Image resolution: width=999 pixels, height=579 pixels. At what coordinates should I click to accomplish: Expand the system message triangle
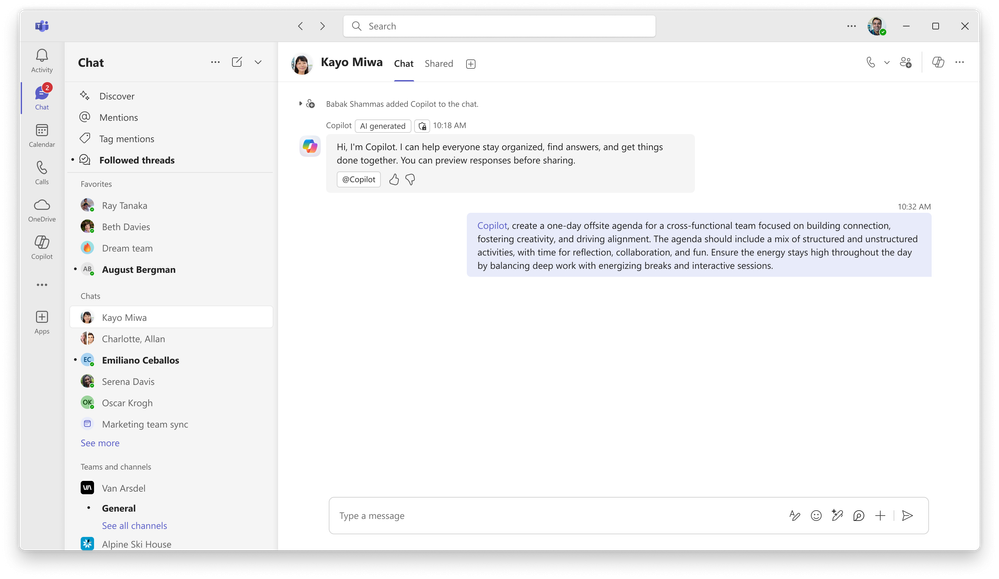[300, 104]
